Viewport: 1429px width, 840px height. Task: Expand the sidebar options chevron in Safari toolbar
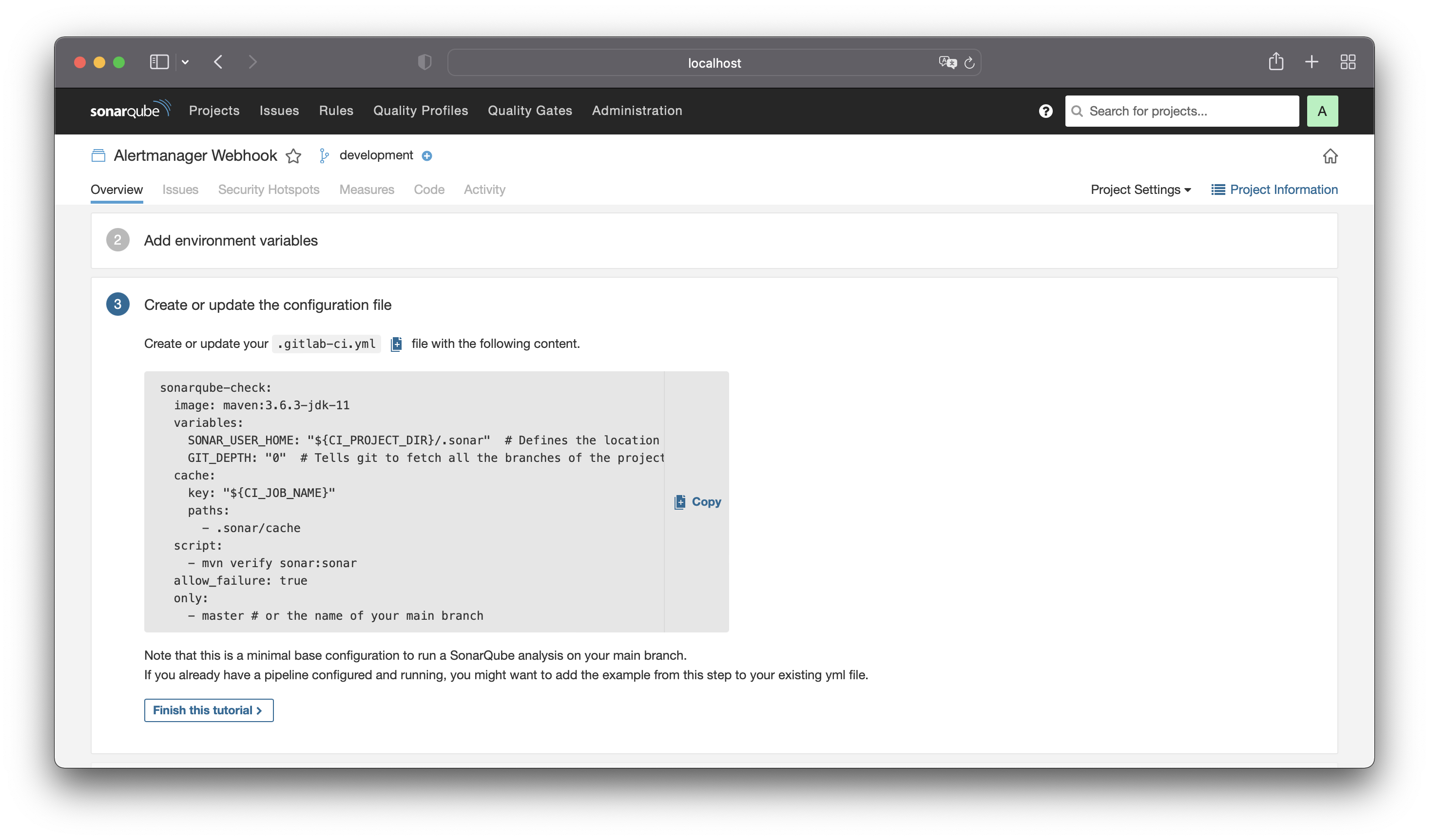coord(185,62)
